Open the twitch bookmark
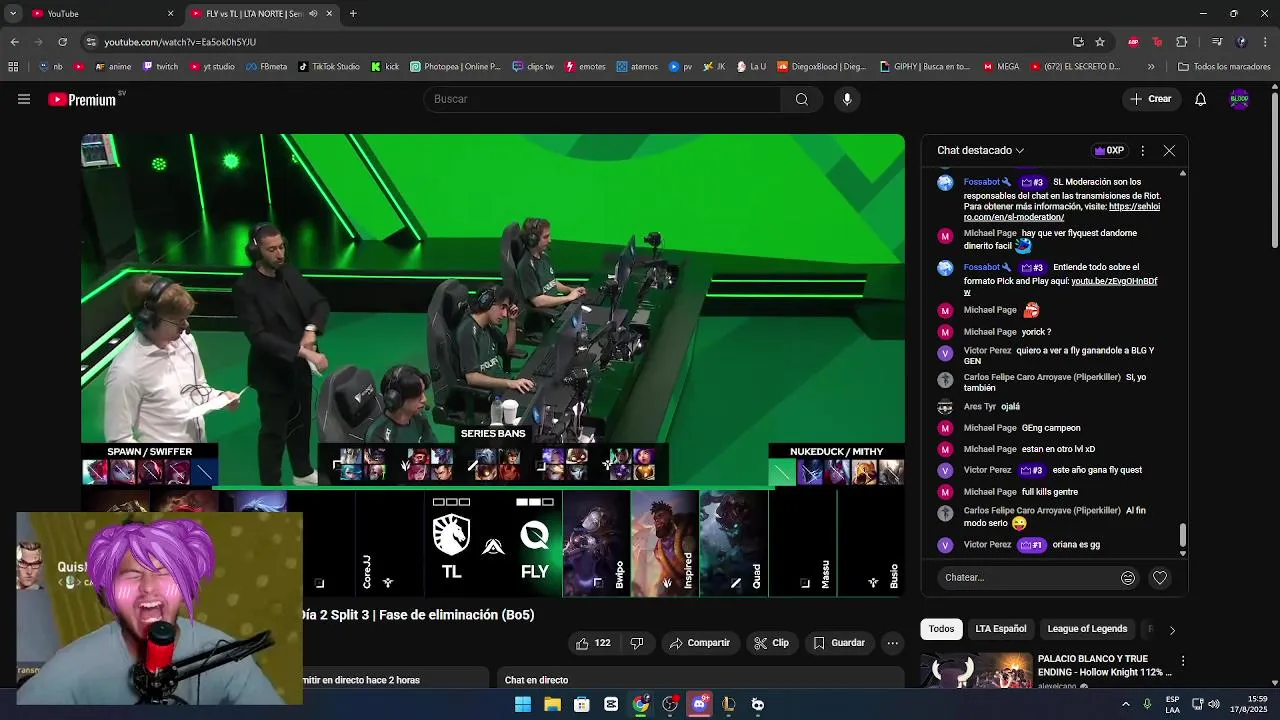Viewport: 1280px width, 720px height. tap(160, 67)
